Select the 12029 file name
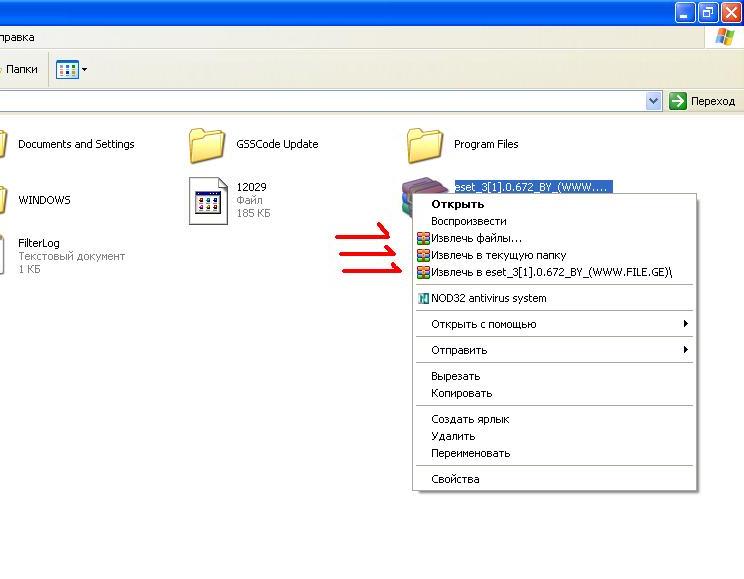The image size is (744, 579). click(x=251, y=187)
